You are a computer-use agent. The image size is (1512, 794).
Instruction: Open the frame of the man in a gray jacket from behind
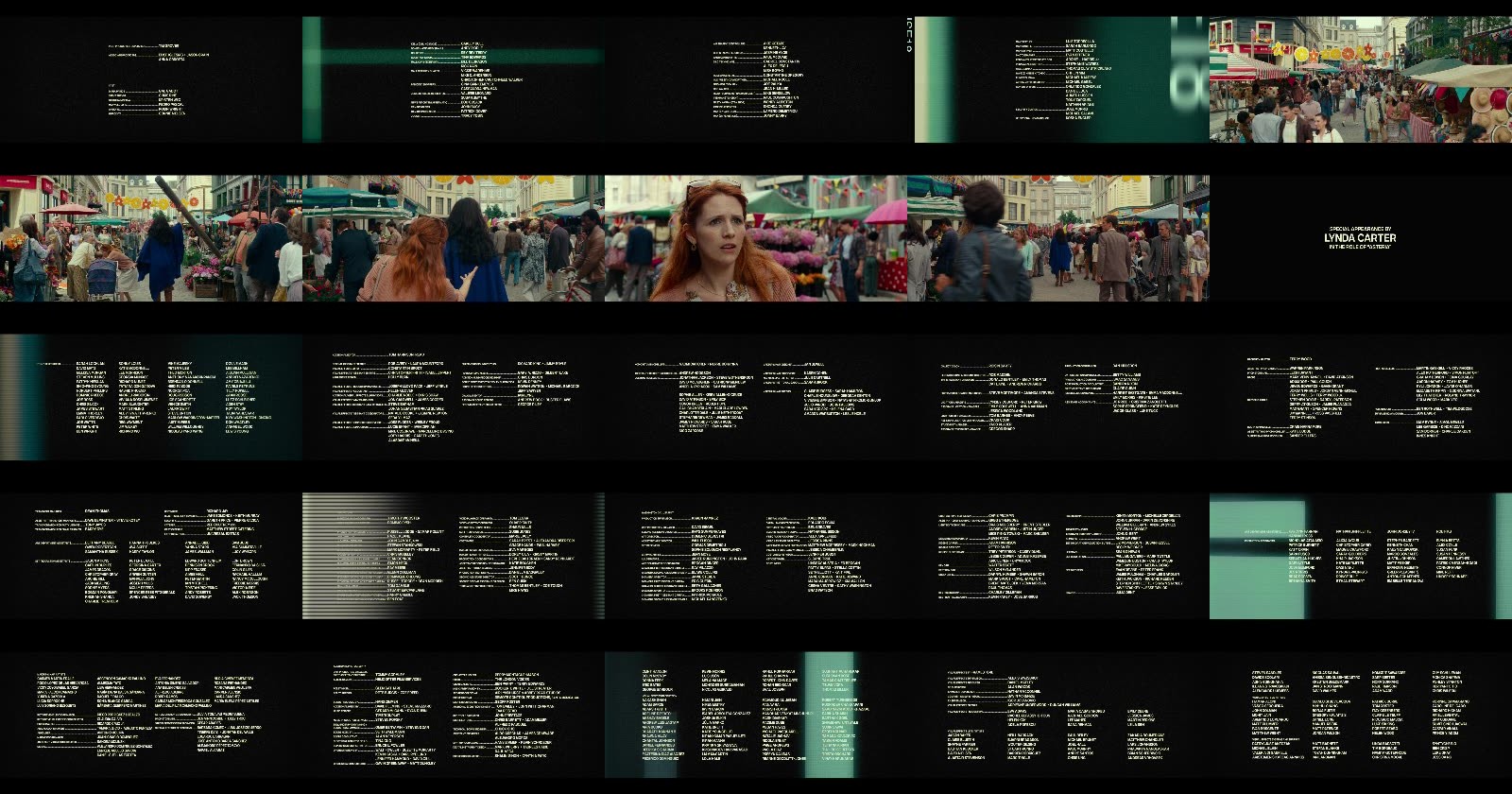pos(1058,238)
